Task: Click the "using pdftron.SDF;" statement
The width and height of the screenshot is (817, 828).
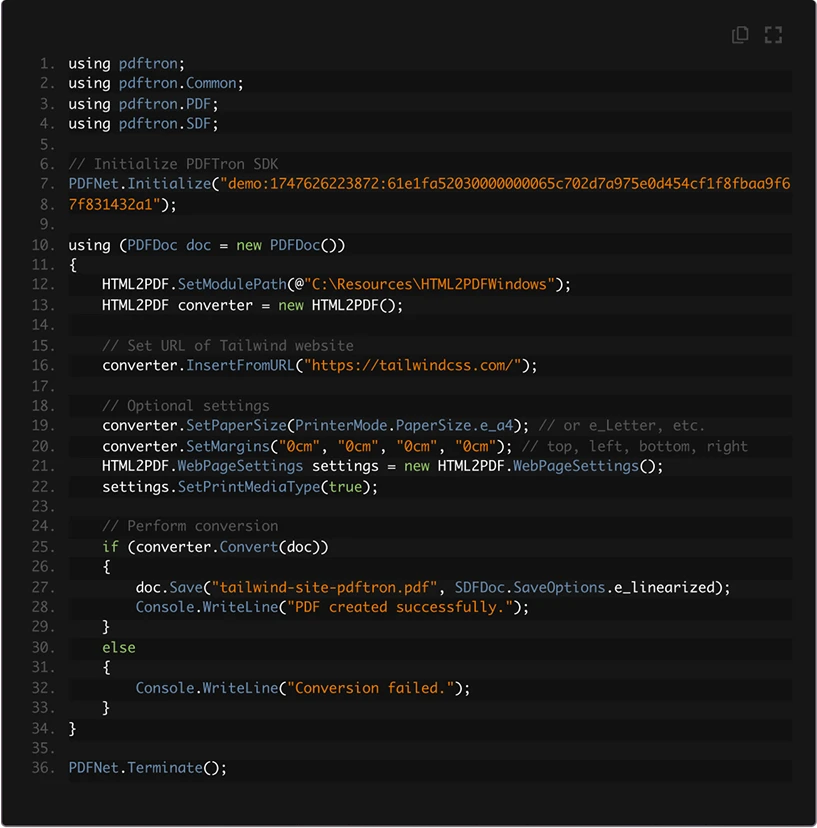Action: point(143,124)
